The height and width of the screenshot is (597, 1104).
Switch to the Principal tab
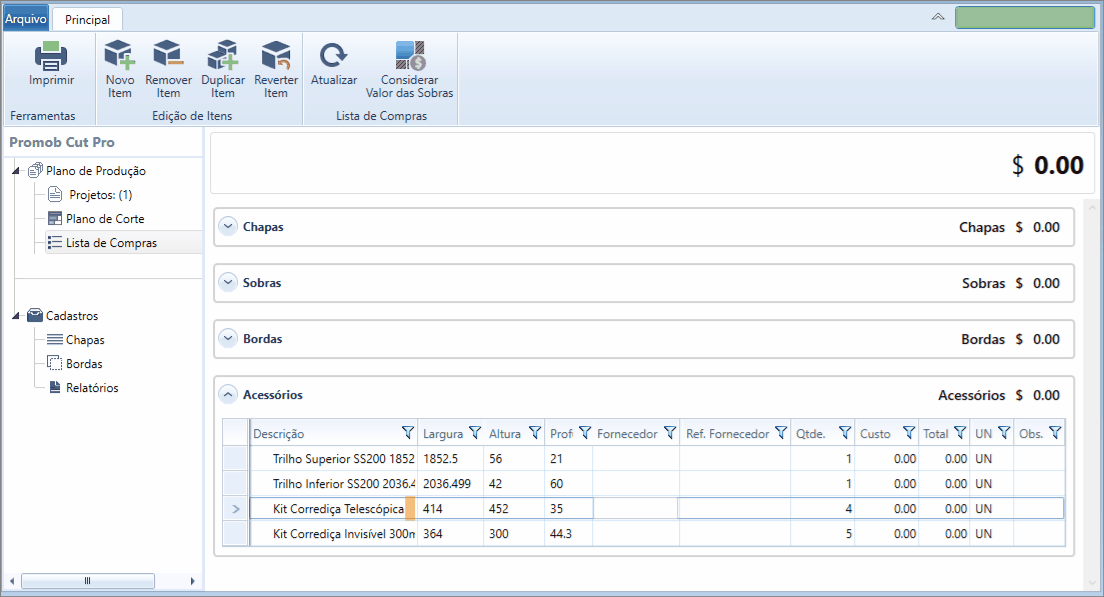(x=87, y=20)
